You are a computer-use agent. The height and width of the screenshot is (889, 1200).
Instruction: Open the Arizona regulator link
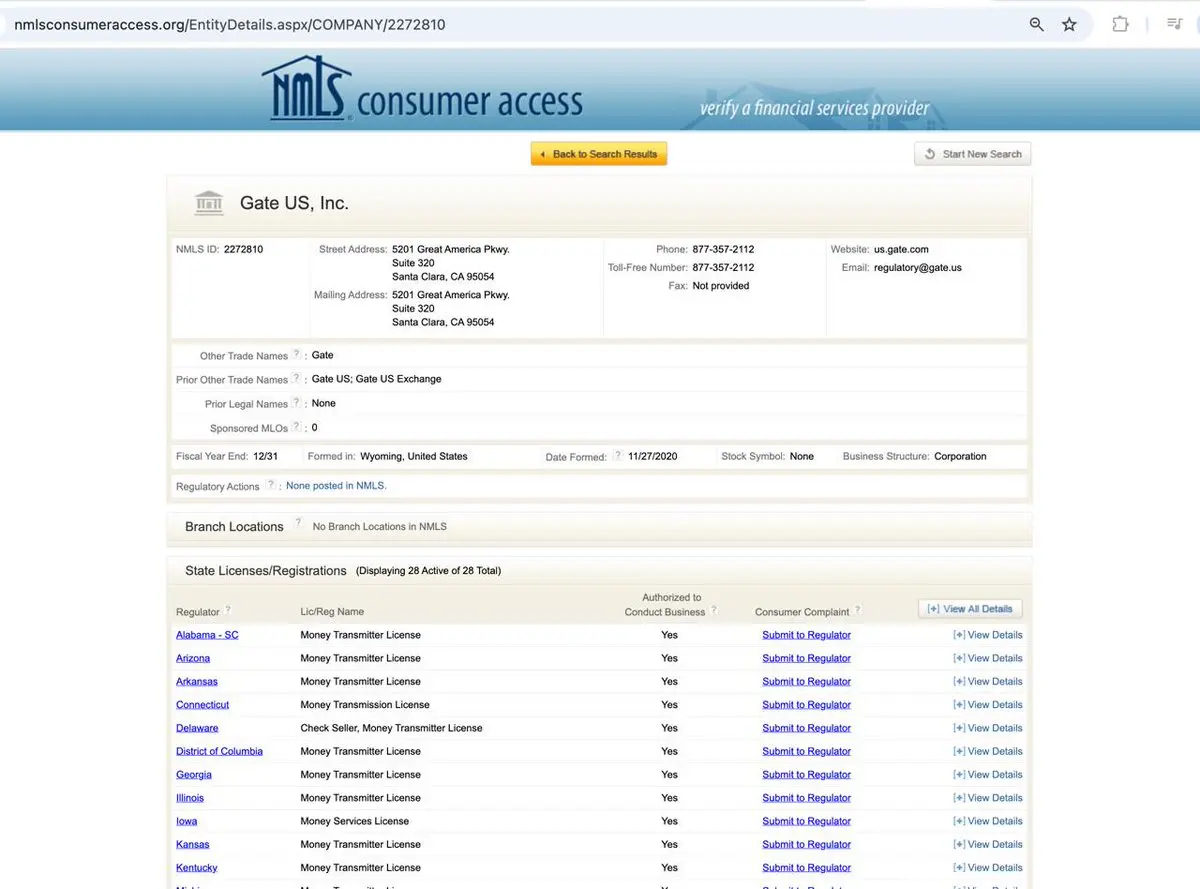click(193, 658)
